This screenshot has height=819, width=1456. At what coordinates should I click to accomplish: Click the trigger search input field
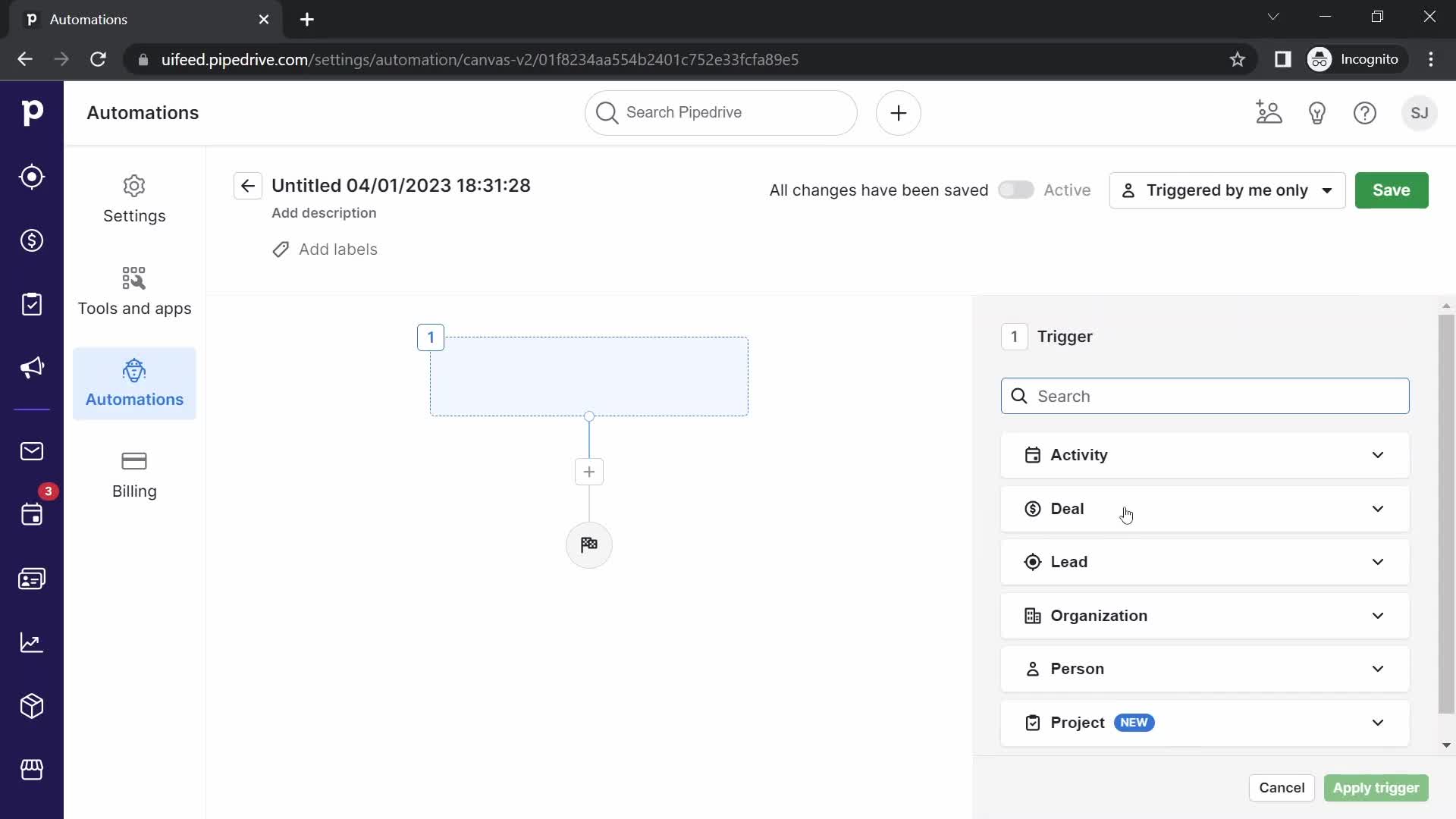pyautogui.click(x=1205, y=395)
